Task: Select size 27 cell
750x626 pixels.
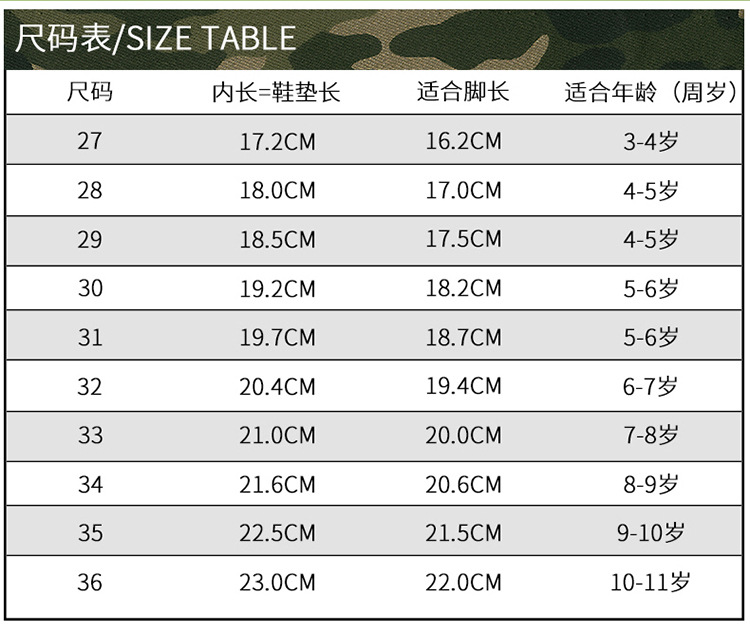Action: [x=90, y=141]
